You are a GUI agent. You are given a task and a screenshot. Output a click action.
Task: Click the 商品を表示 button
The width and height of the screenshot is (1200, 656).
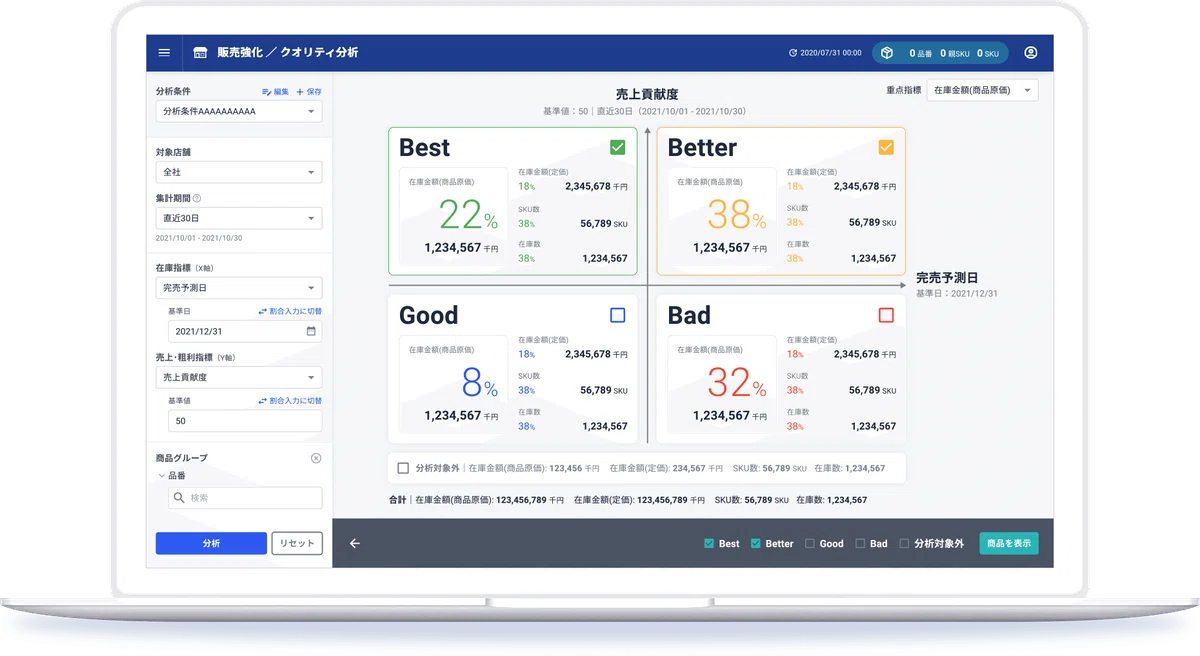click(1009, 543)
